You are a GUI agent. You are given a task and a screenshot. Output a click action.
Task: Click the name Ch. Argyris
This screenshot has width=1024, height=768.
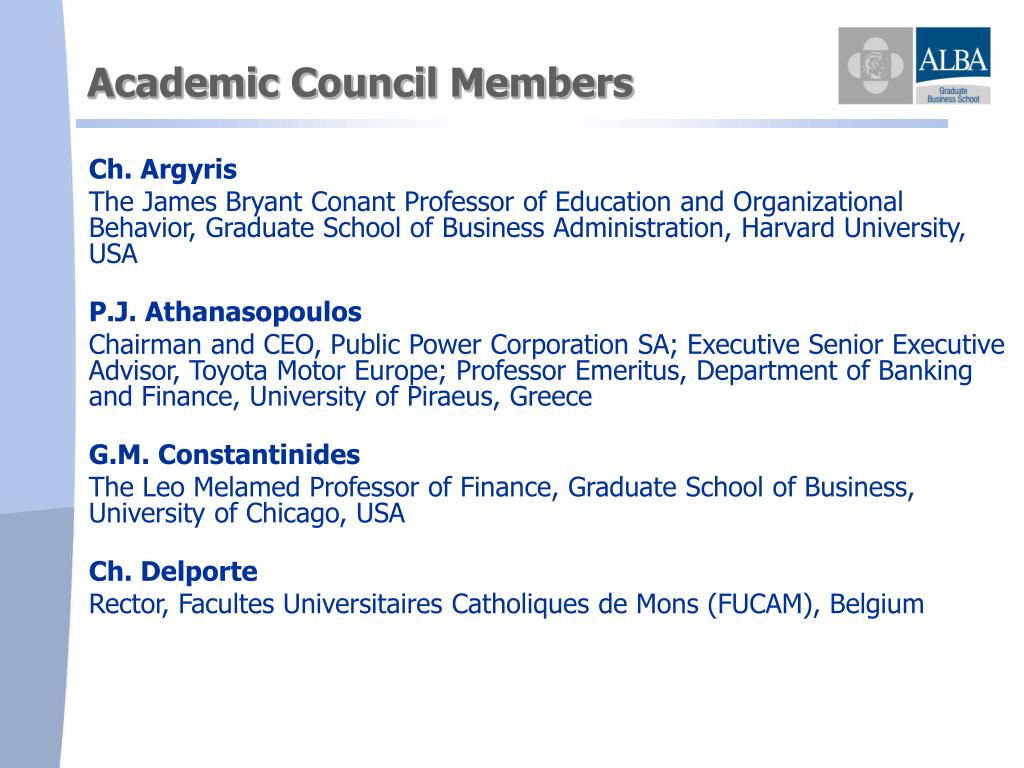tap(163, 169)
